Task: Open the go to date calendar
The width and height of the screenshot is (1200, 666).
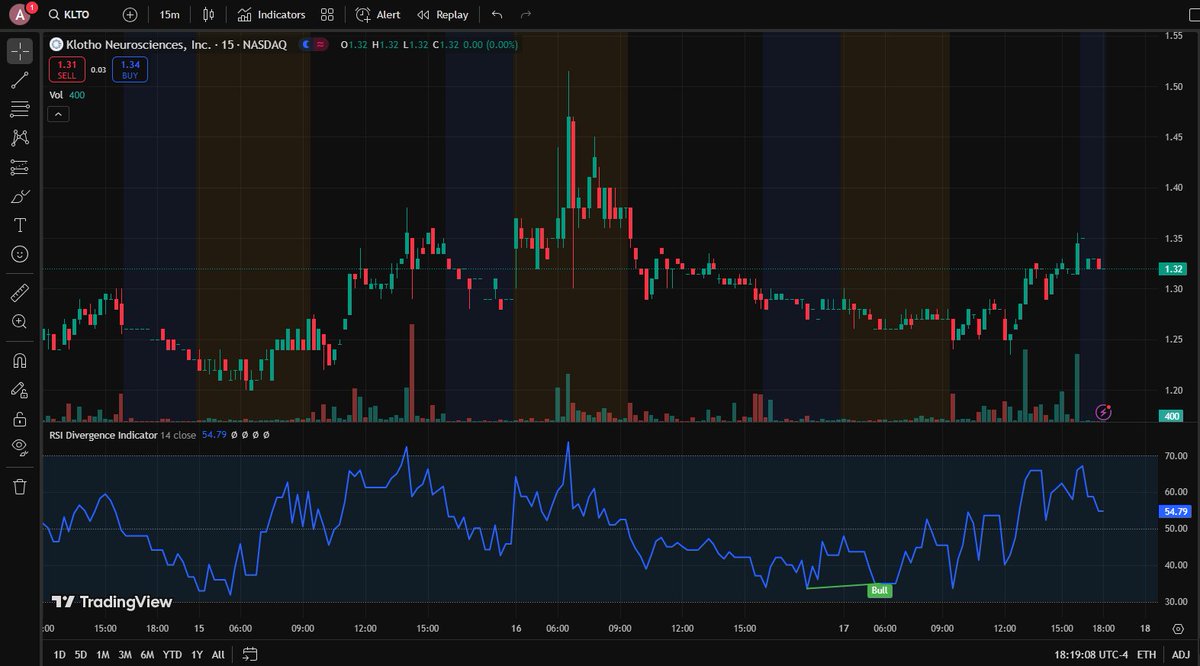Action: point(250,654)
